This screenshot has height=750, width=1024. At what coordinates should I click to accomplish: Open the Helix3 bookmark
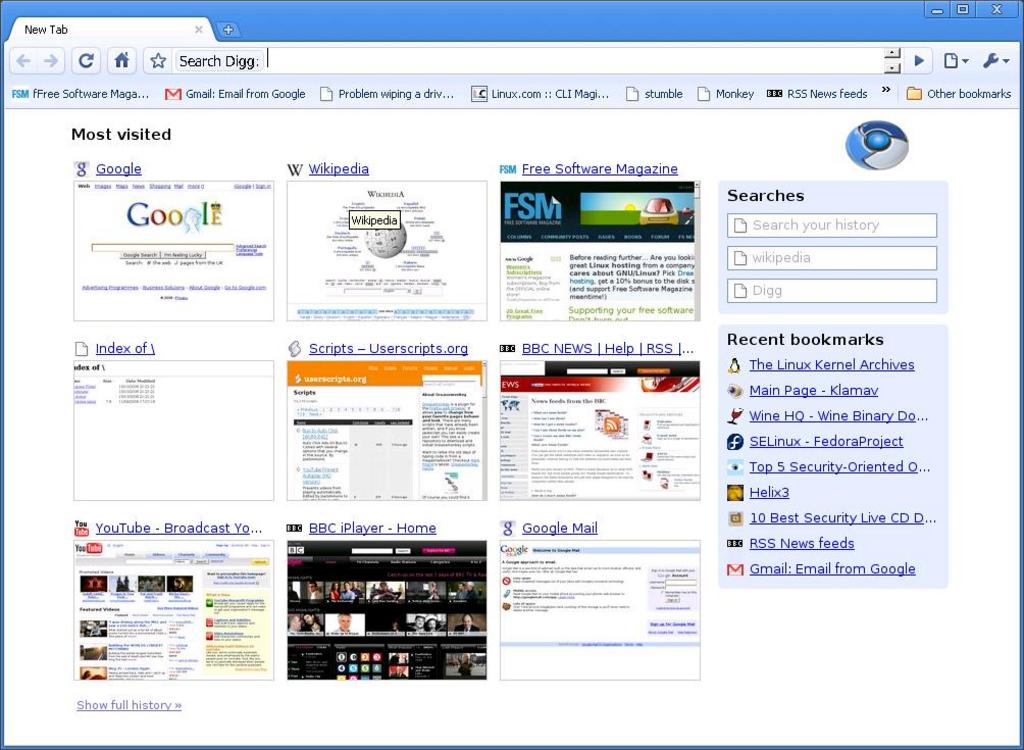(769, 492)
